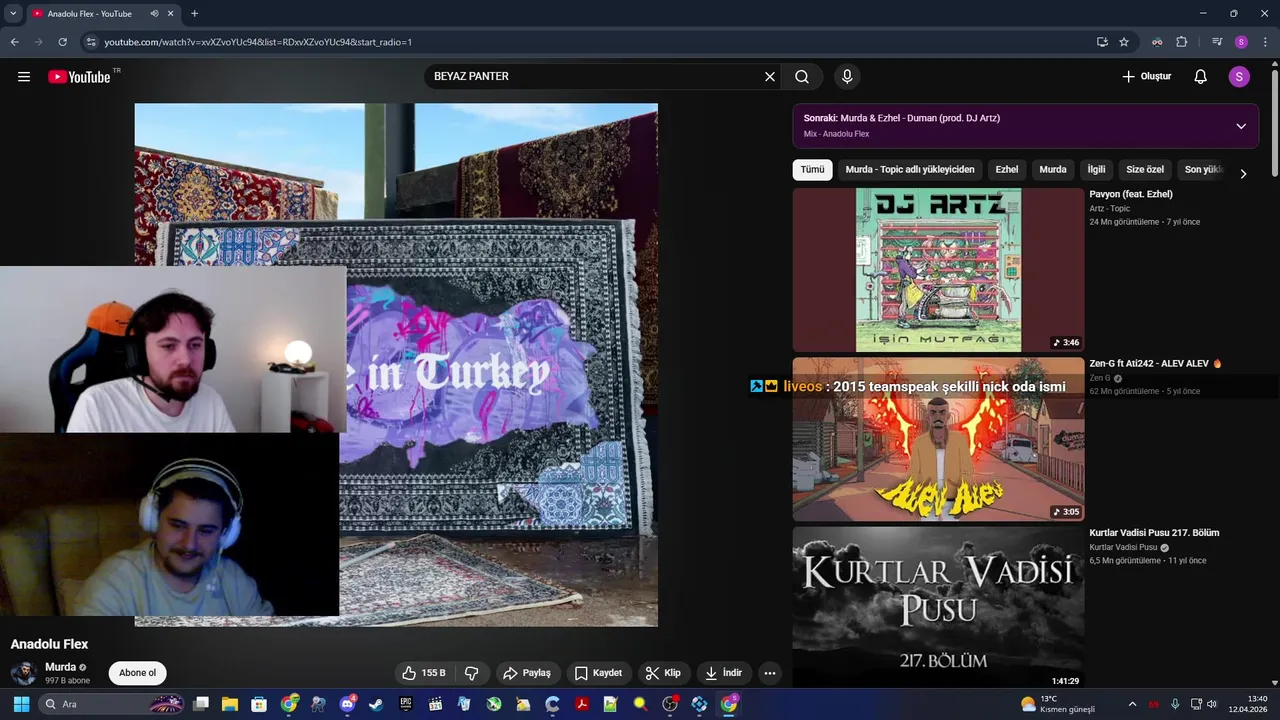
Task: Download the video with İndir
Action: point(724,673)
